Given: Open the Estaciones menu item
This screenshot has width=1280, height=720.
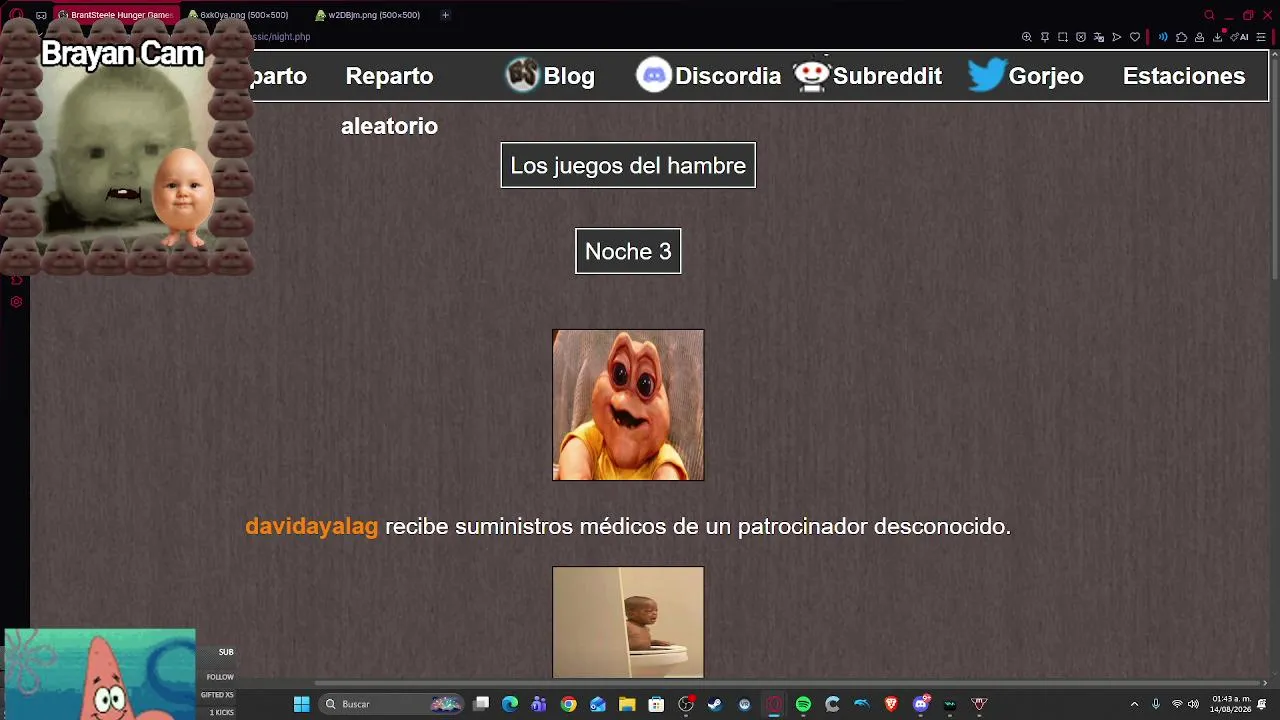Looking at the screenshot, I should click(1184, 76).
